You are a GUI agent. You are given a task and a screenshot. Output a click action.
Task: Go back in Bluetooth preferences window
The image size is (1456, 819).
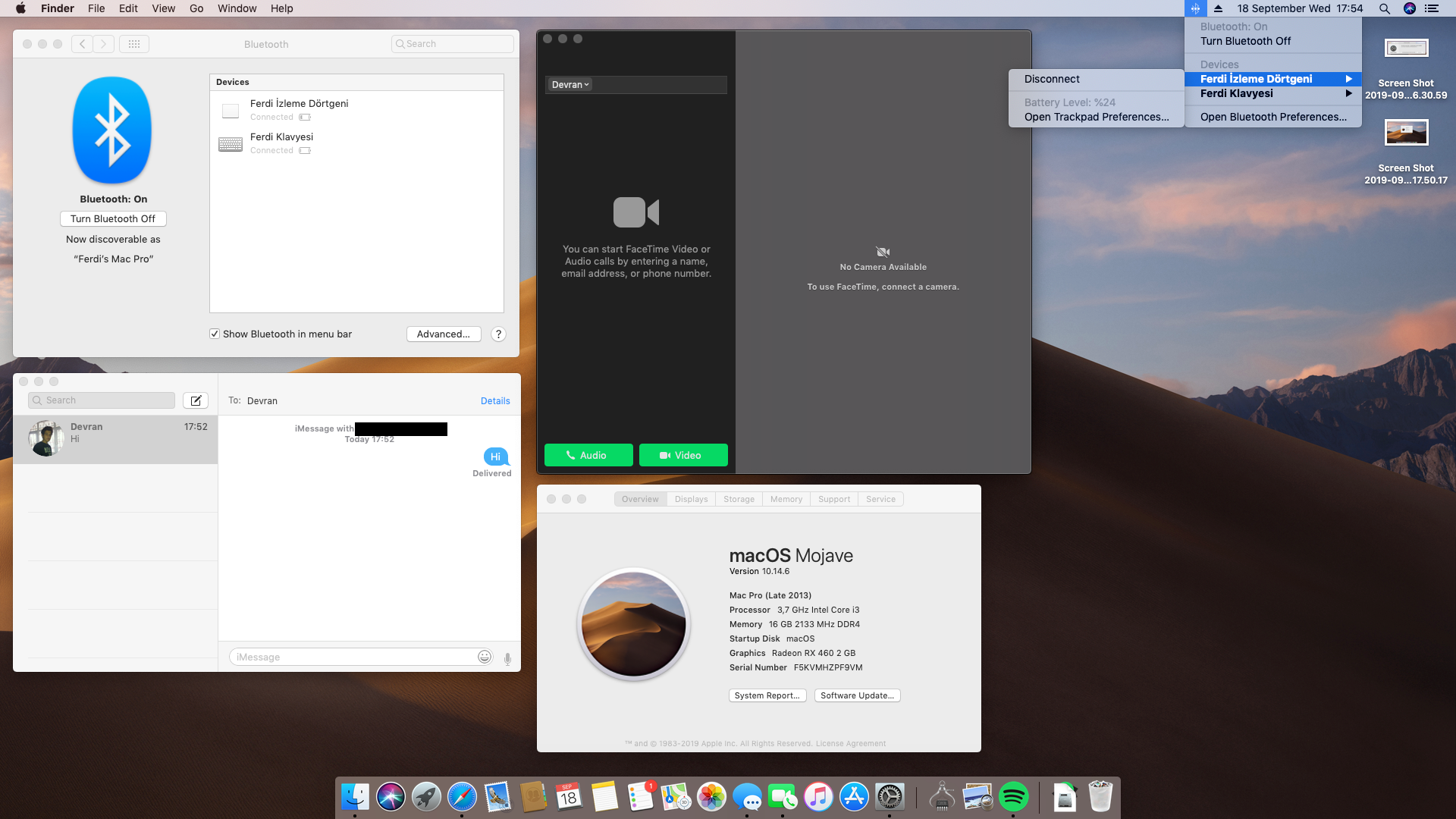coord(83,44)
